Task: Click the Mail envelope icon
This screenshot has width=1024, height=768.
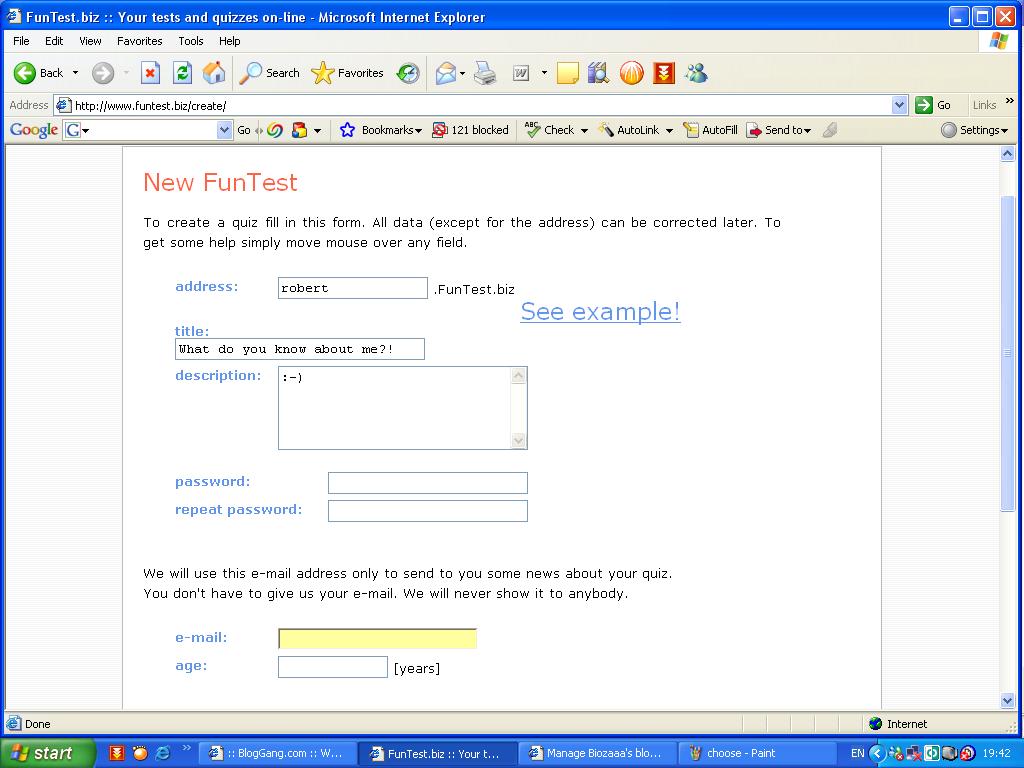Action: (446, 73)
